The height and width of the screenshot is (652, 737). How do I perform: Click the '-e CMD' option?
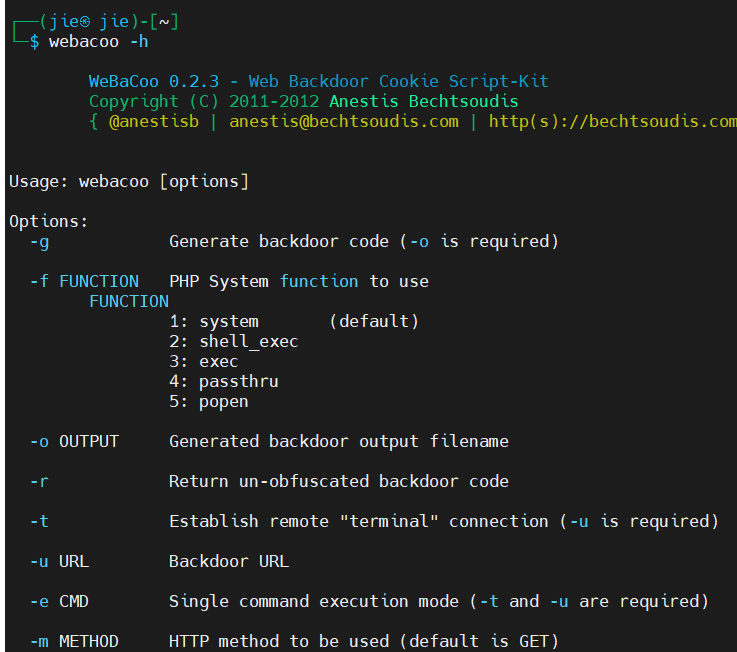[x=59, y=601]
